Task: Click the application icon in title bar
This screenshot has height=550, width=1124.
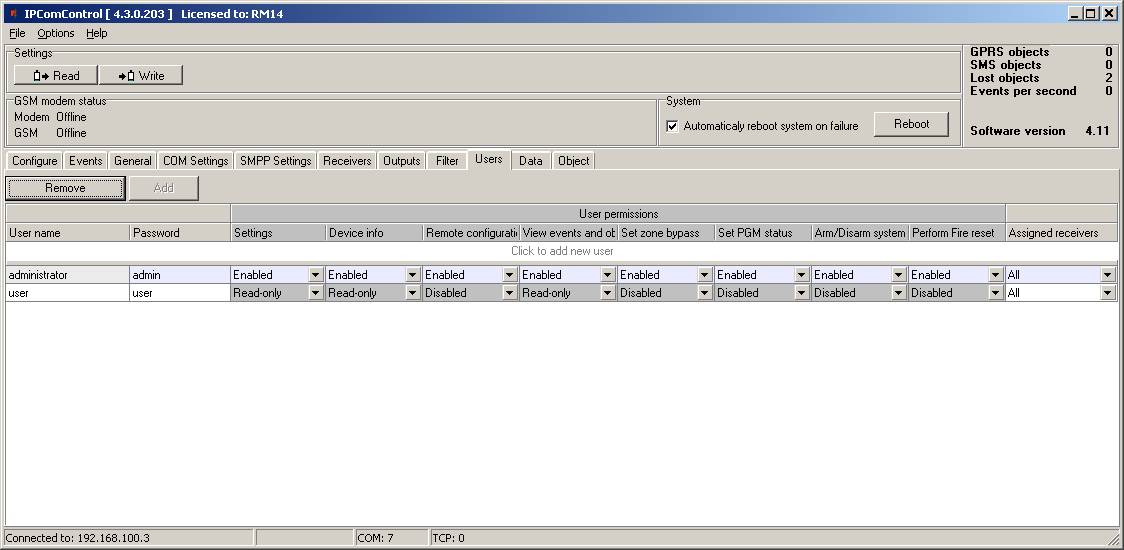Action: coord(12,14)
